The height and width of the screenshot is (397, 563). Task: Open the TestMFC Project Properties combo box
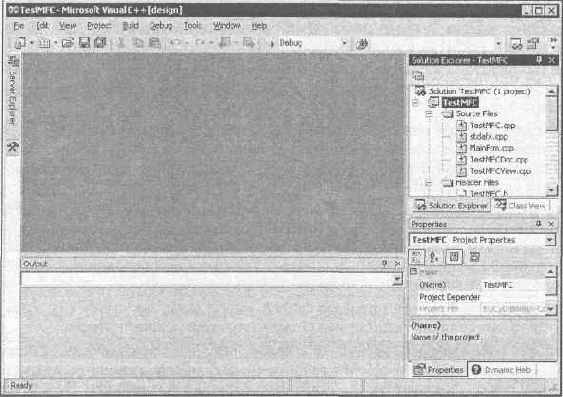click(x=482, y=240)
